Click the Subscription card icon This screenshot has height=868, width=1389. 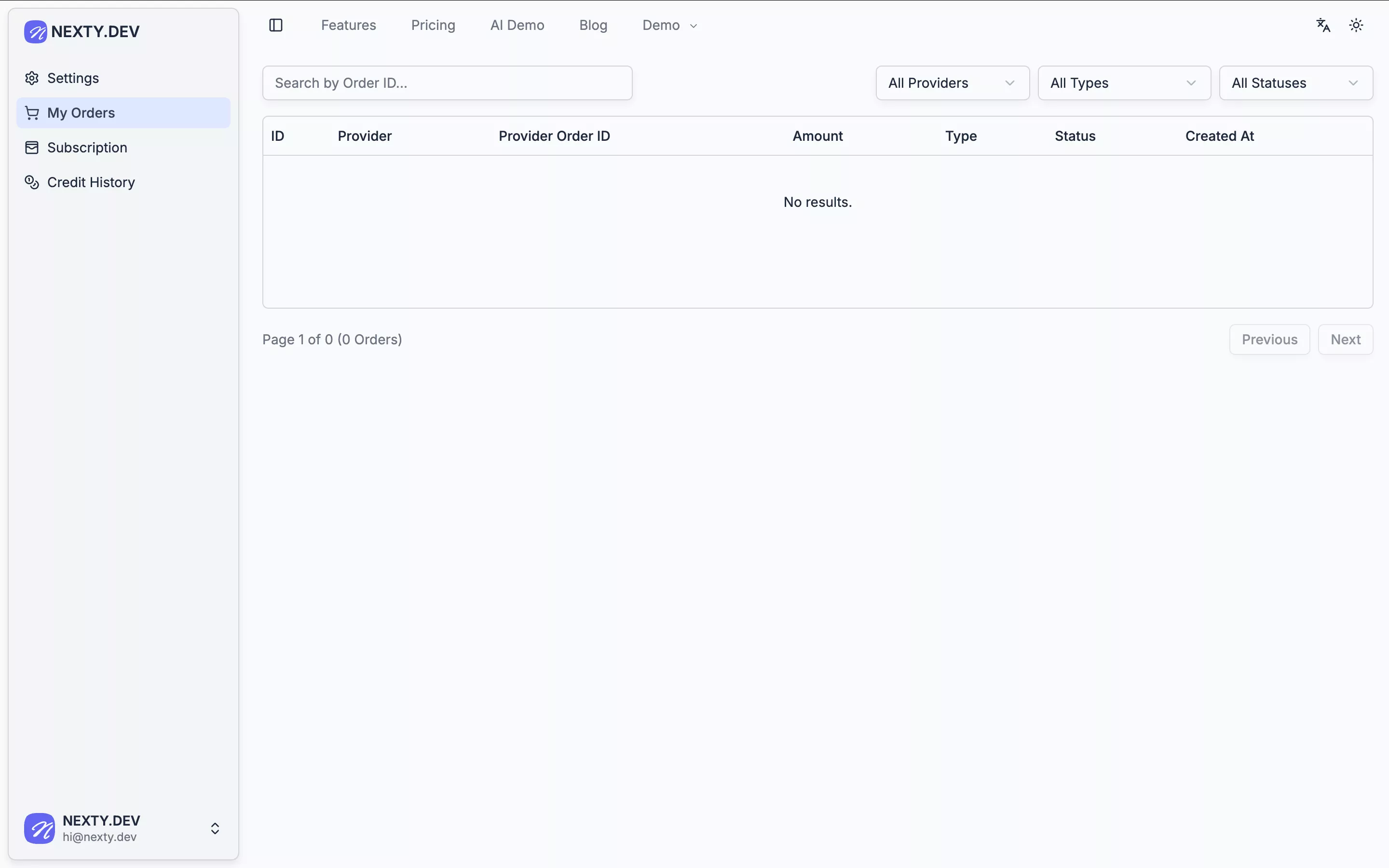(32, 148)
